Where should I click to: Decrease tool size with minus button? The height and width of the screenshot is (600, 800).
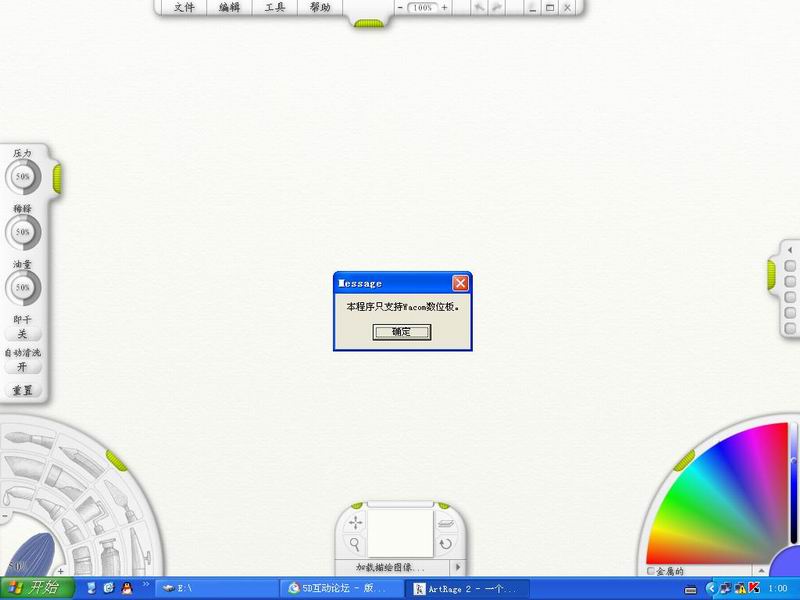[x=4, y=516]
